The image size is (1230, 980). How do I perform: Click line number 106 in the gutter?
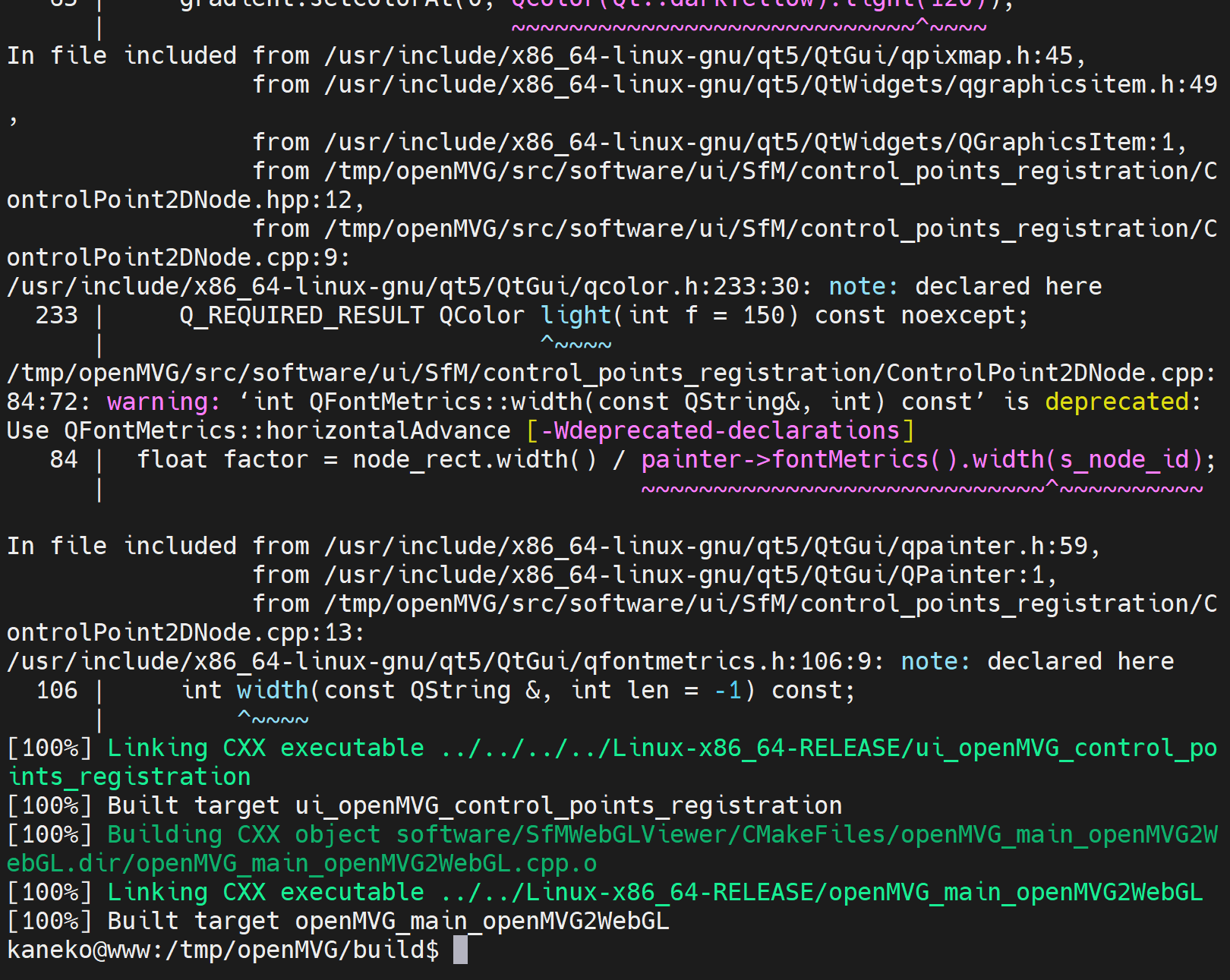click(57, 690)
